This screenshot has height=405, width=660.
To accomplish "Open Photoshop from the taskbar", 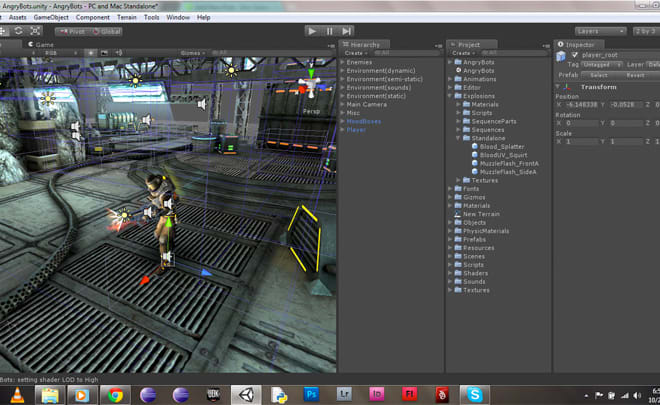I will tap(311, 395).
